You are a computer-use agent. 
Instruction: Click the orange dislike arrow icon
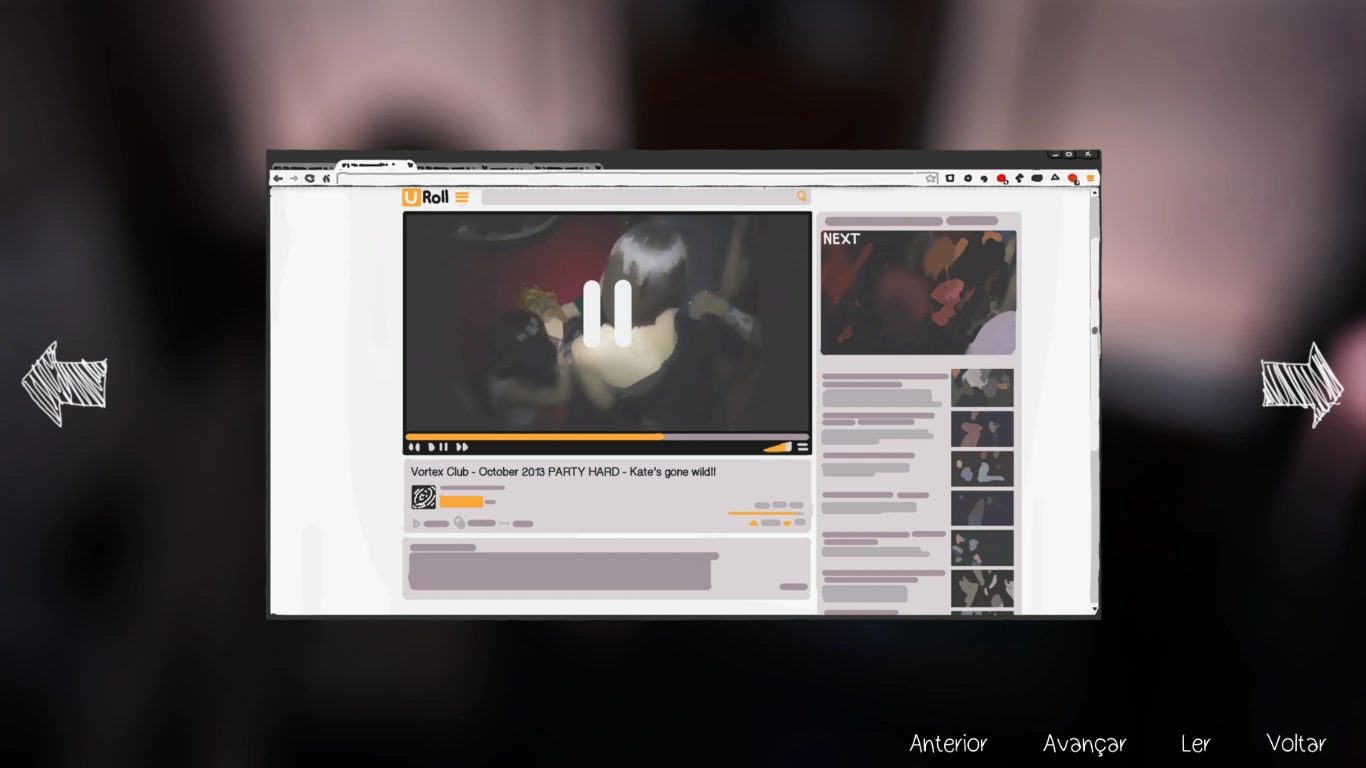787,523
